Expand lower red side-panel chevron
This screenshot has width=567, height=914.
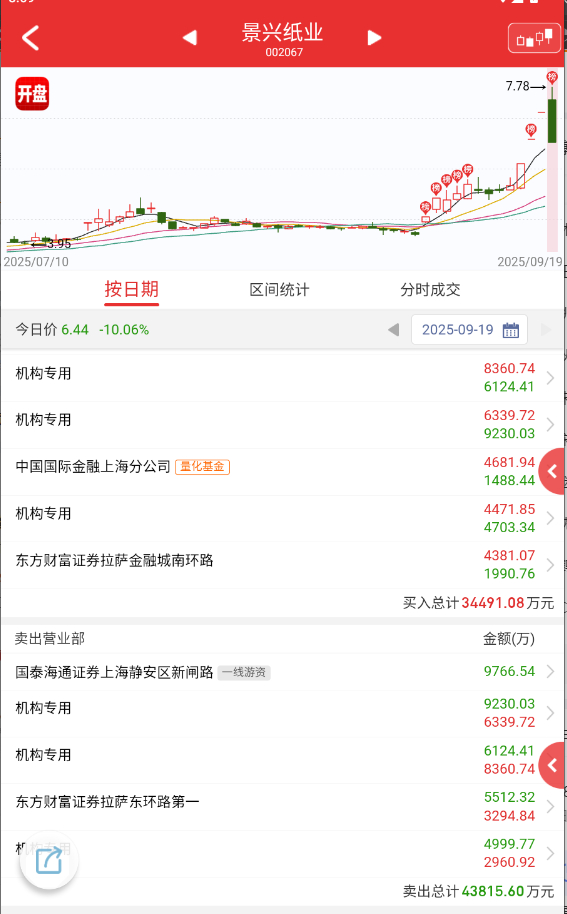[x=552, y=765]
